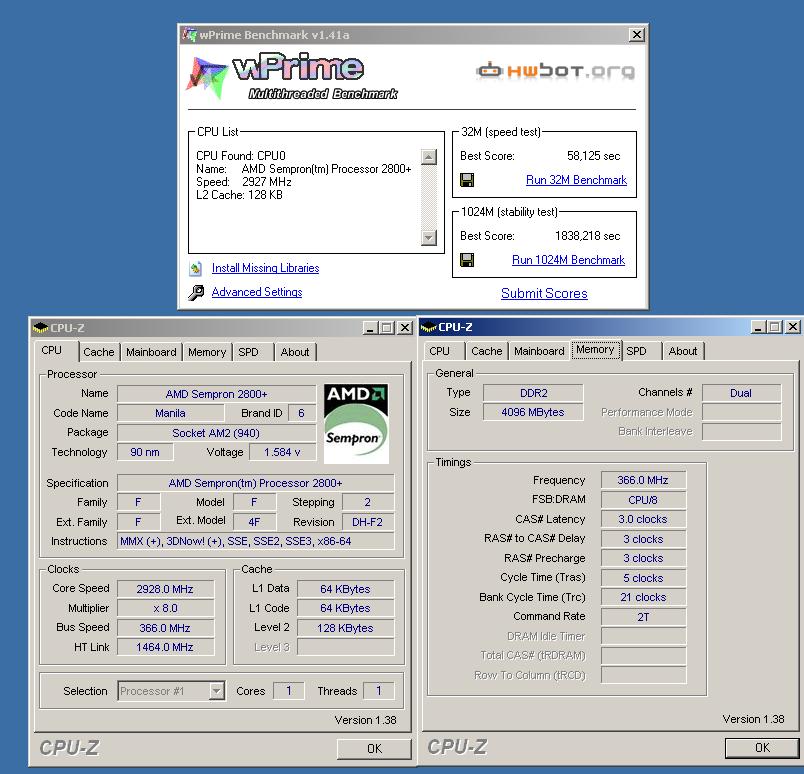The image size is (804, 774).
Task: Open the Processor #1 selection dropdown
Action: tap(217, 691)
